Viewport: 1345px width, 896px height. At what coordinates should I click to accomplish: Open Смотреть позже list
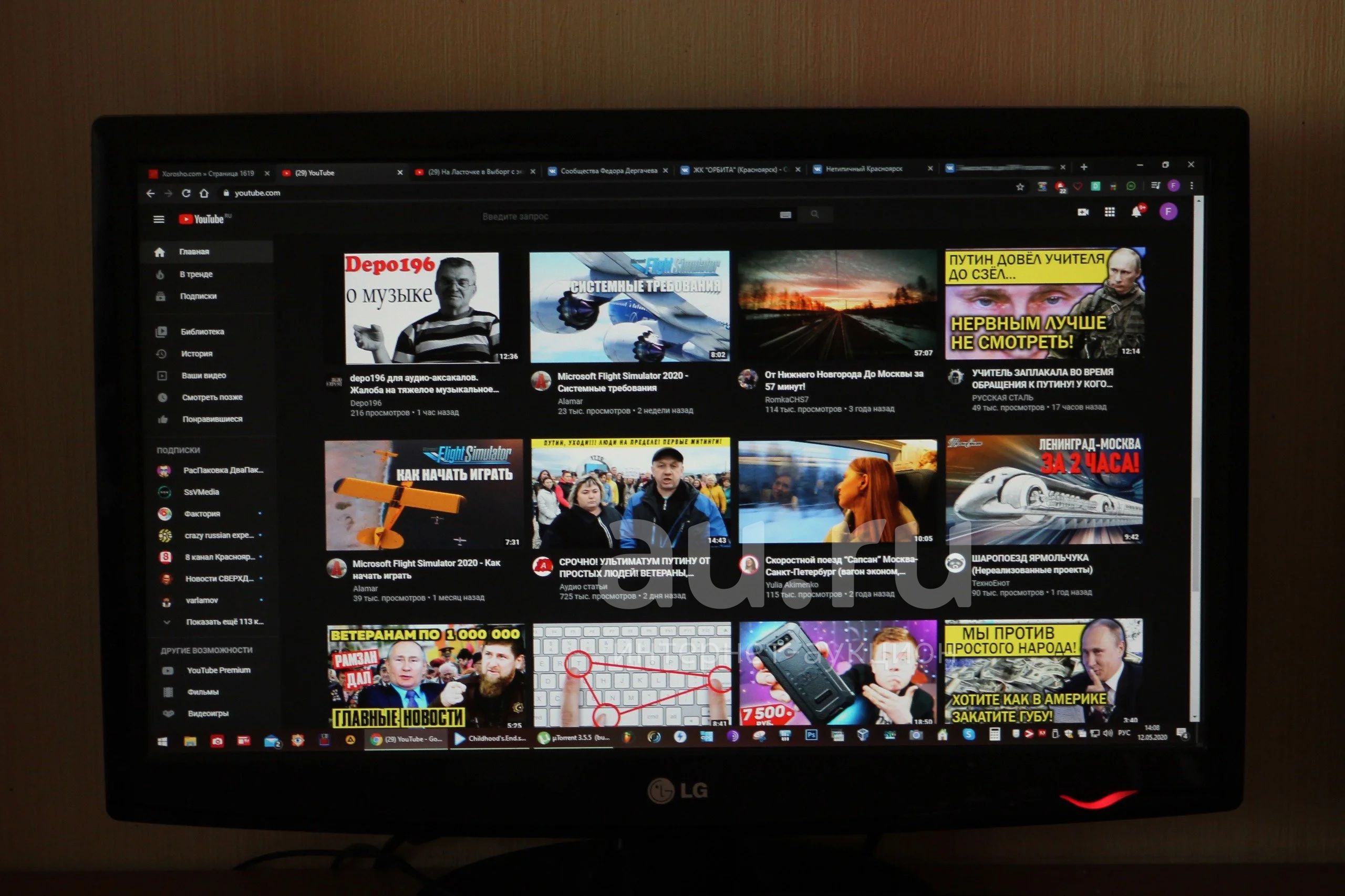click(x=212, y=397)
